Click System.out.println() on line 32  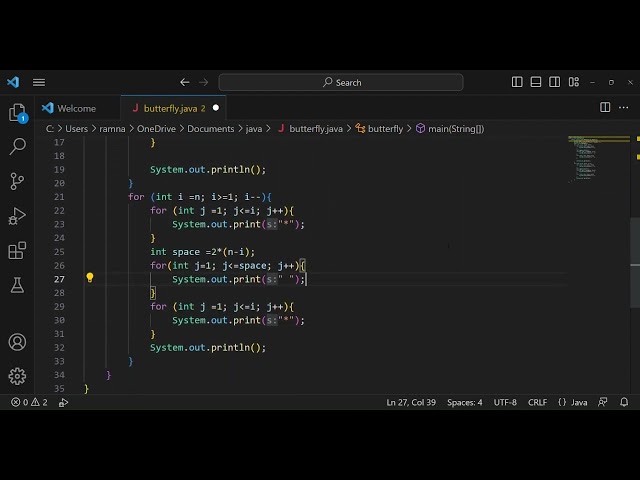(x=208, y=348)
